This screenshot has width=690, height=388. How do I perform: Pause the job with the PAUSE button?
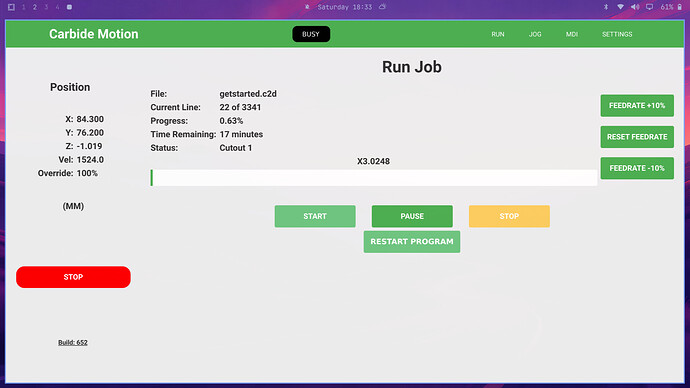[x=412, y=216]
